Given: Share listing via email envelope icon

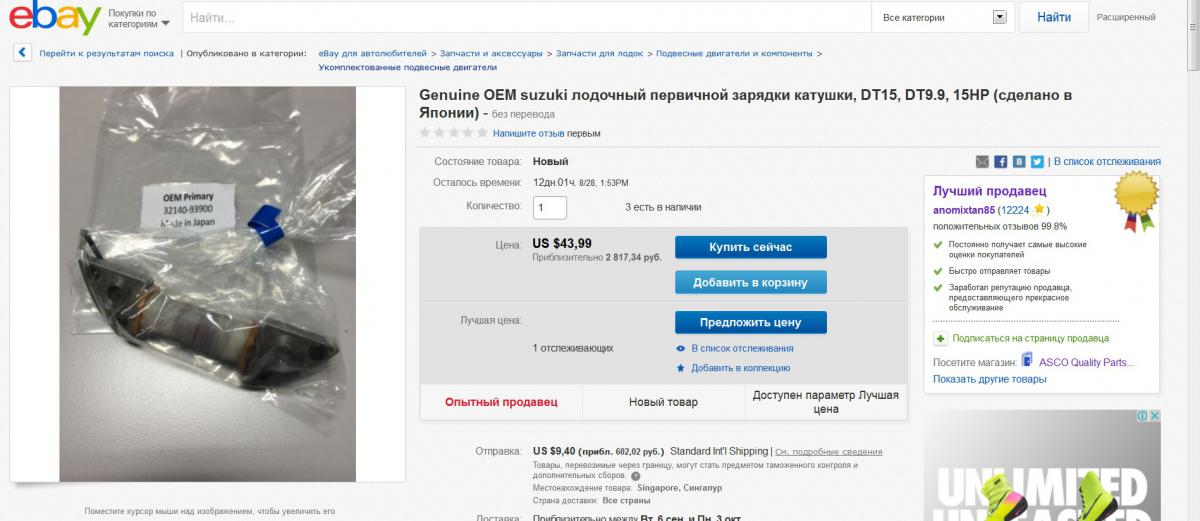Looking at the screenshot, I should point(982,162).
